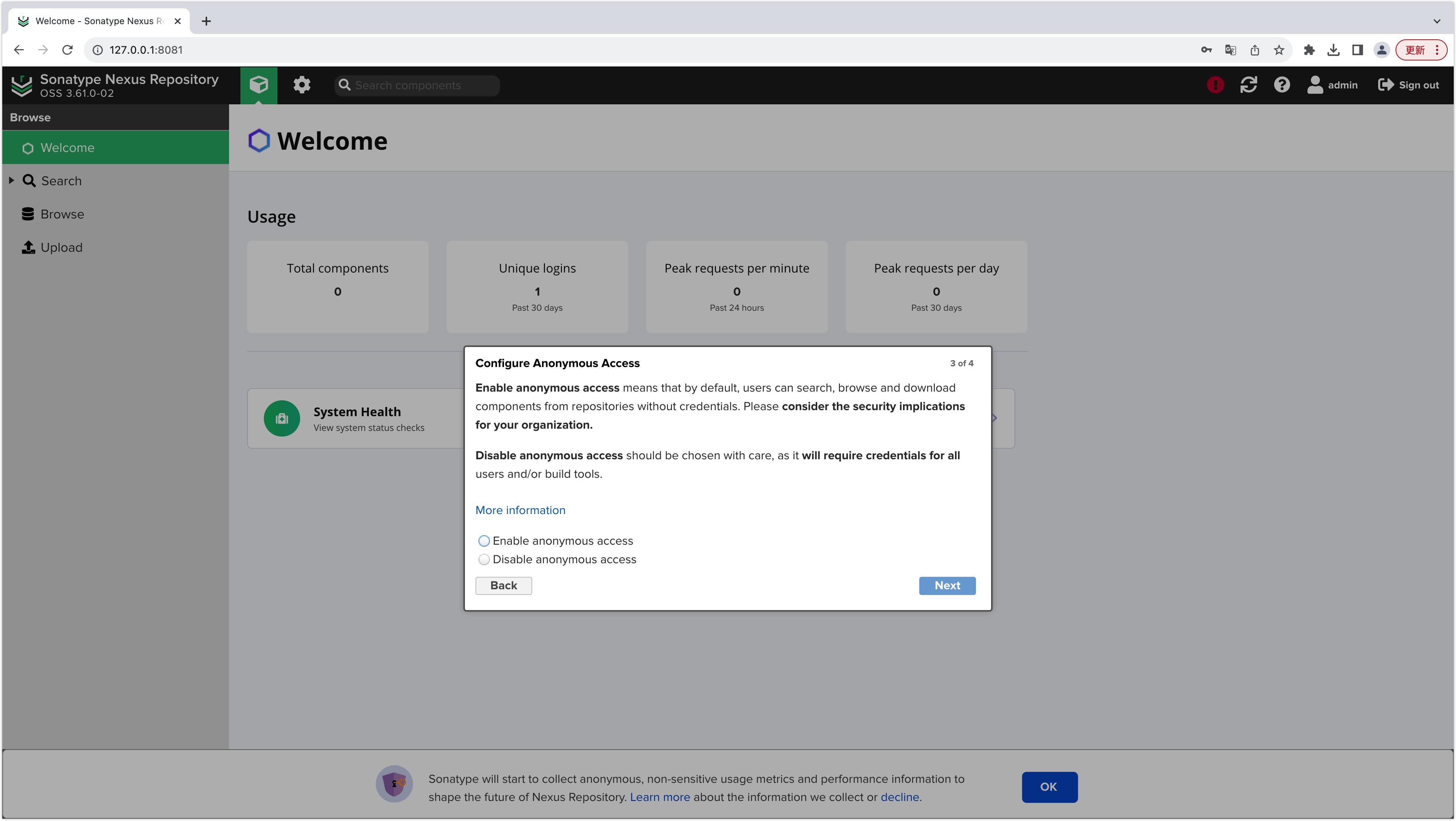Click the Refresh icon in Nexus header
Image resolution: width=1456 pixels, height=821 pixels.
pos(1248,85)
